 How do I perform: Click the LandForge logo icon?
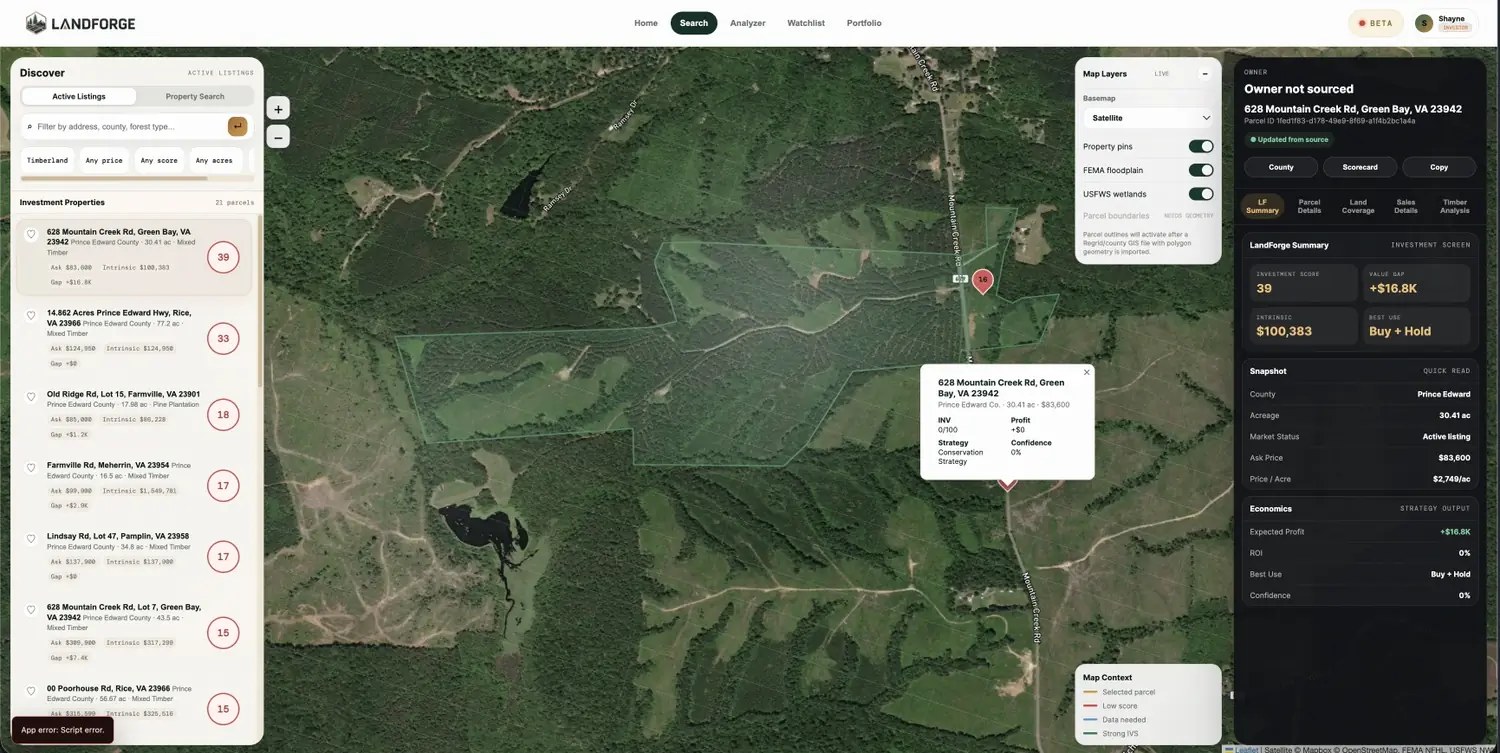click(35, 23)
